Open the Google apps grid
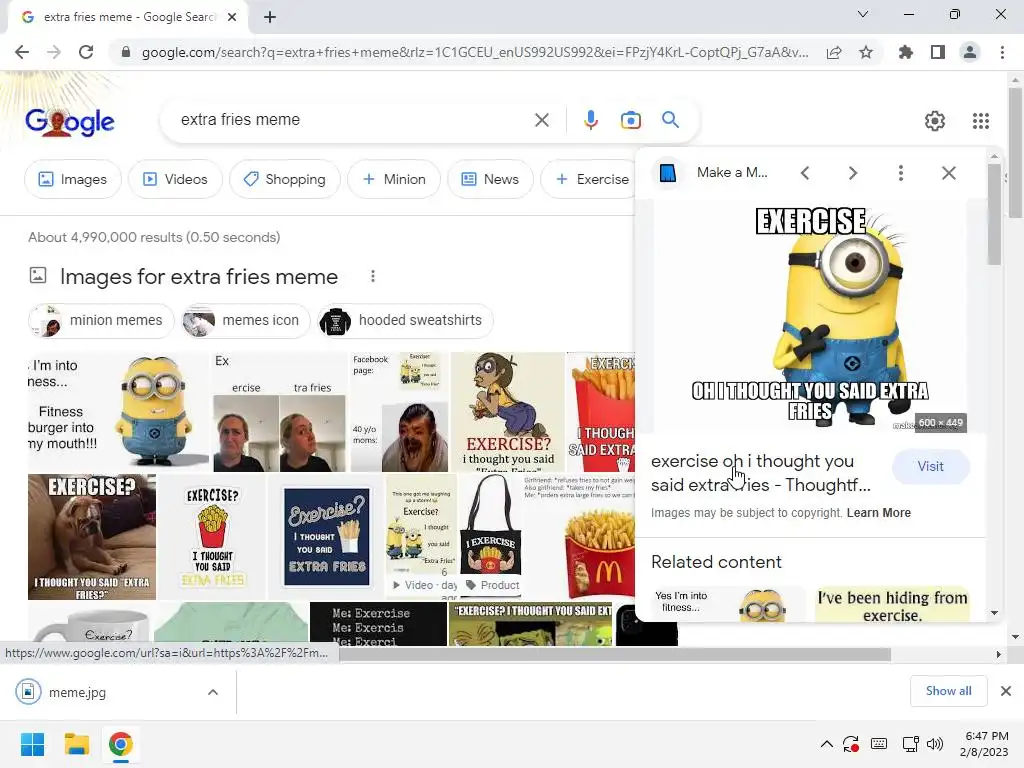Image resolution: width=1024 pixels, height=768 pixels. 981,121
